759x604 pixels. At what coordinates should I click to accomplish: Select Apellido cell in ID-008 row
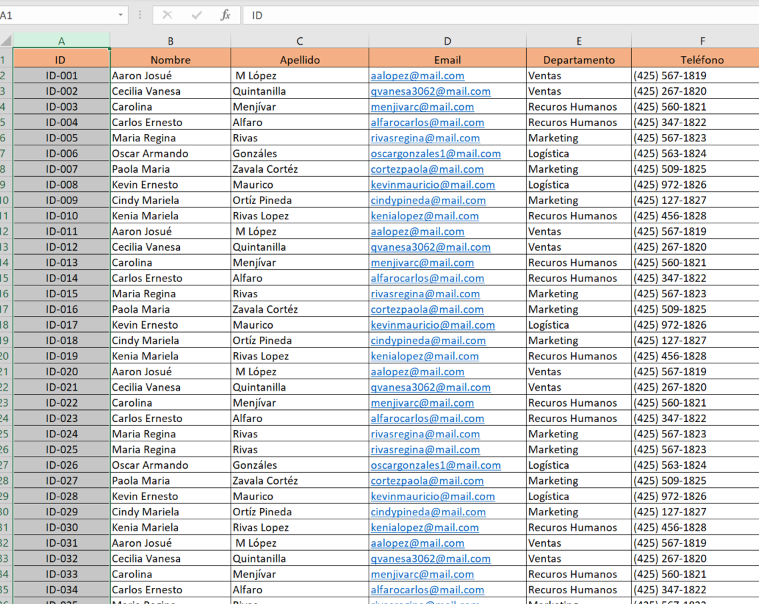(x=300, y=184)
